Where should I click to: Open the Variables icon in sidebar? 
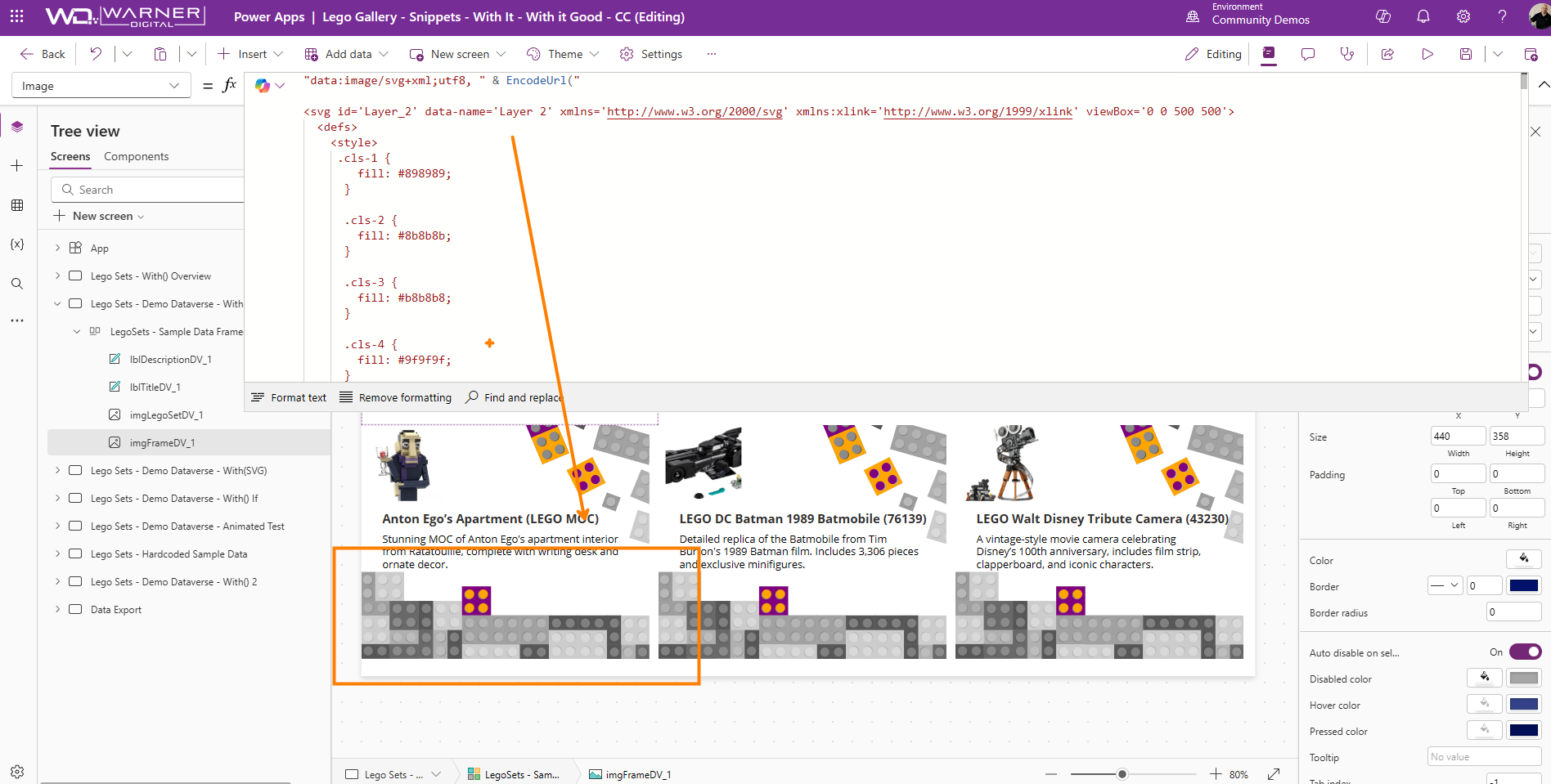(x=17, y=244)
